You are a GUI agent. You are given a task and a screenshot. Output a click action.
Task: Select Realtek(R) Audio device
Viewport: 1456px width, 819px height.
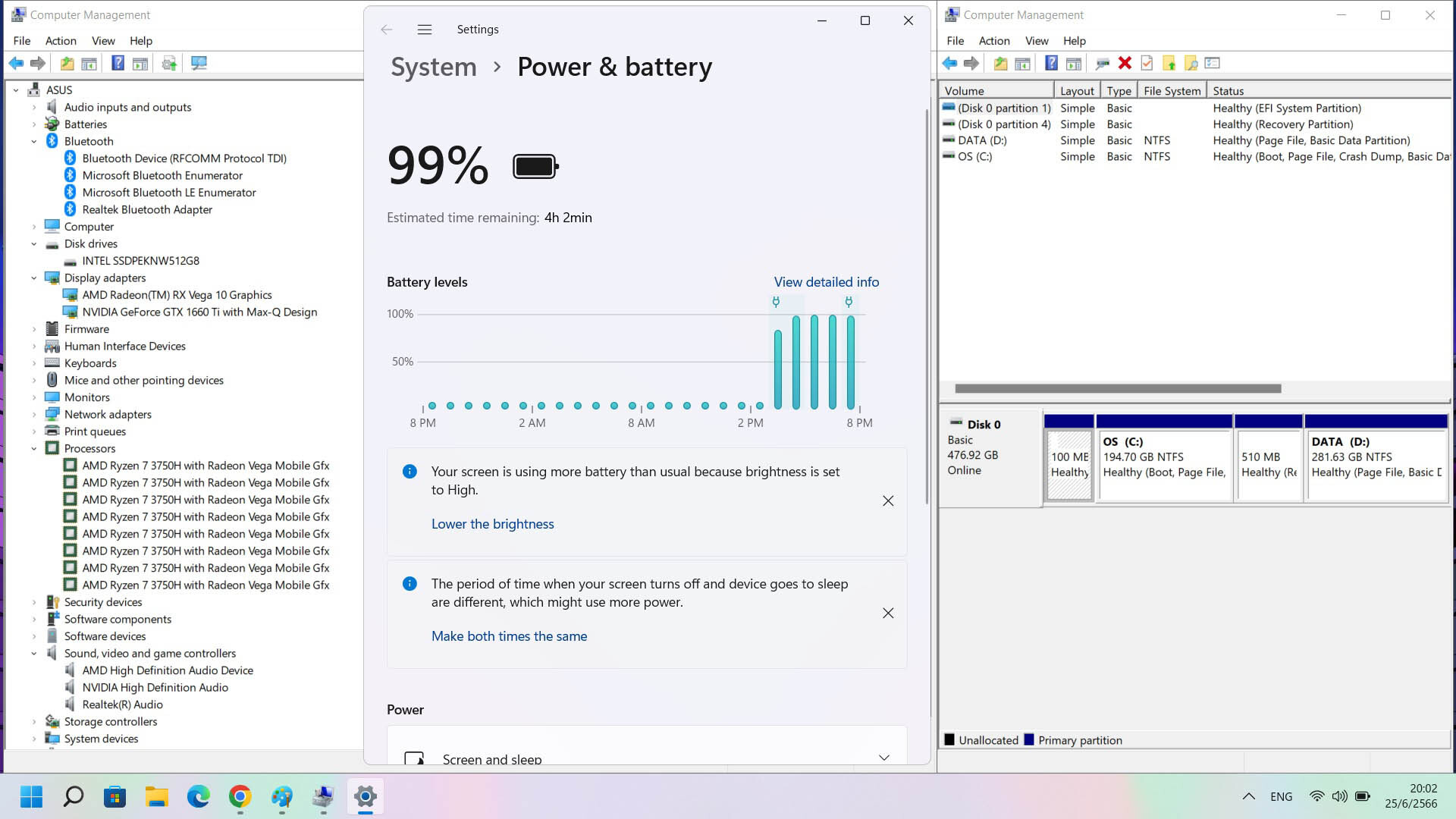[x=122, y=705]
